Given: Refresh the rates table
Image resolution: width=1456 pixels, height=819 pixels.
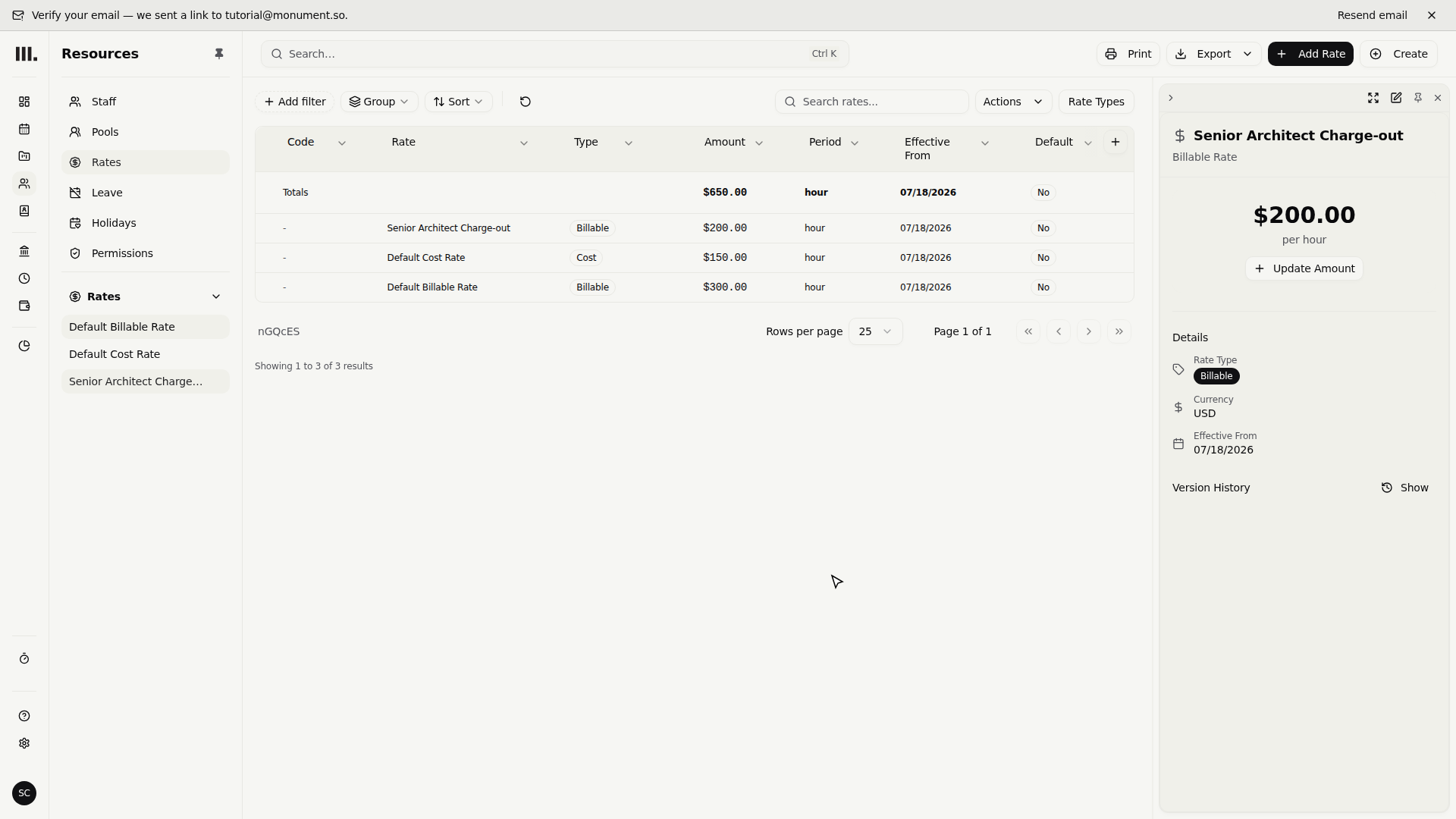Looking at the screenshot, I should click(x=526, y=102).
